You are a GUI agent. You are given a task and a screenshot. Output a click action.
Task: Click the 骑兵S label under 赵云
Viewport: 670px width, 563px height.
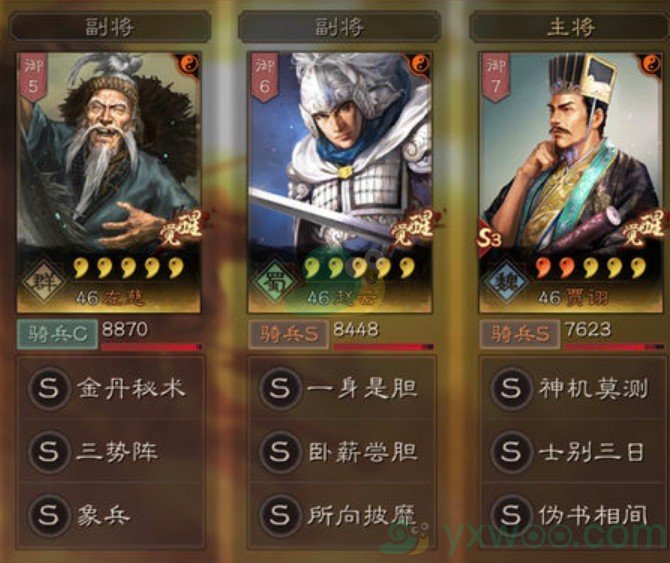click(289, 334)
